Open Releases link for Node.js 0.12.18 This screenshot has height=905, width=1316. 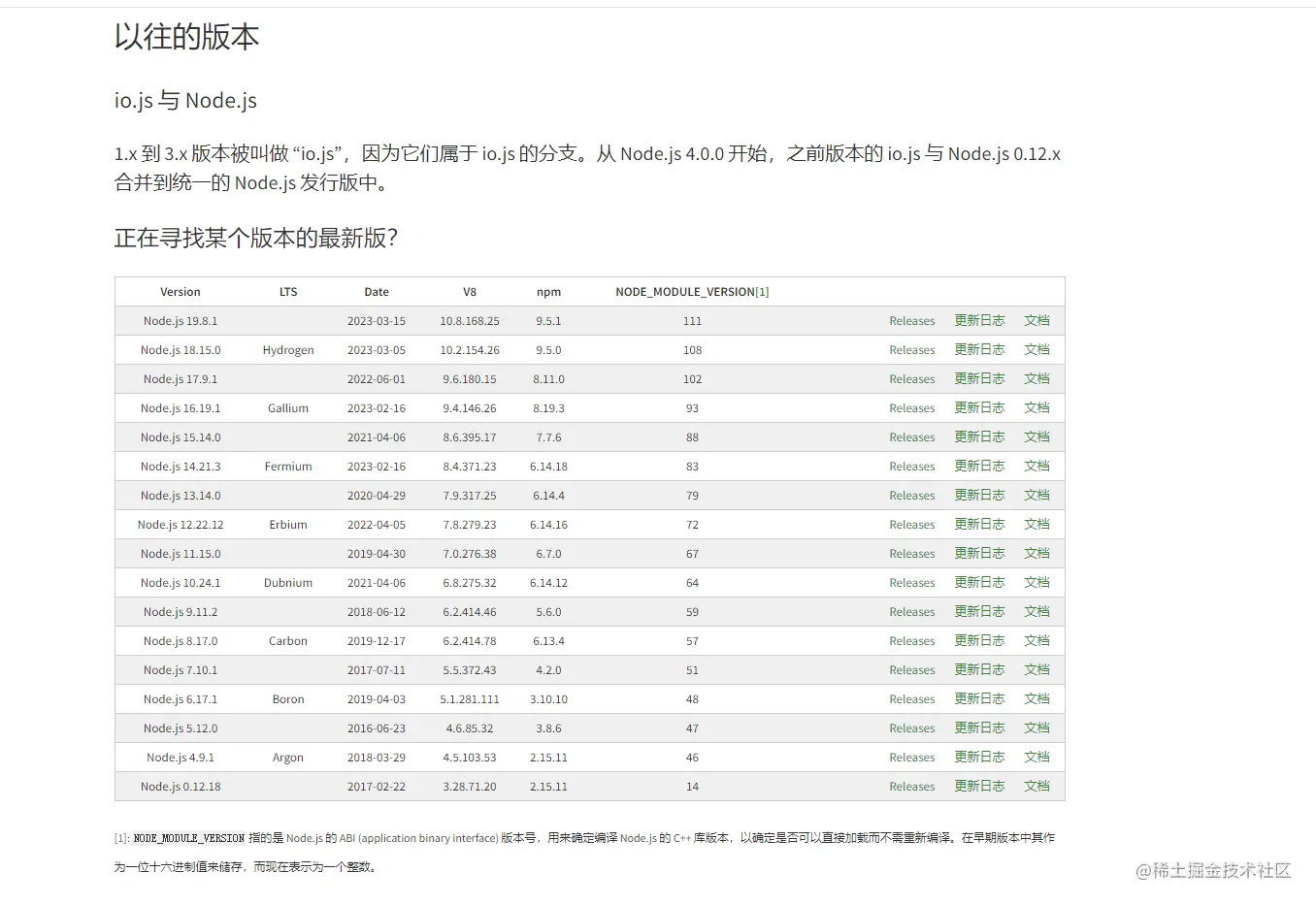click(x=911, y=787)
